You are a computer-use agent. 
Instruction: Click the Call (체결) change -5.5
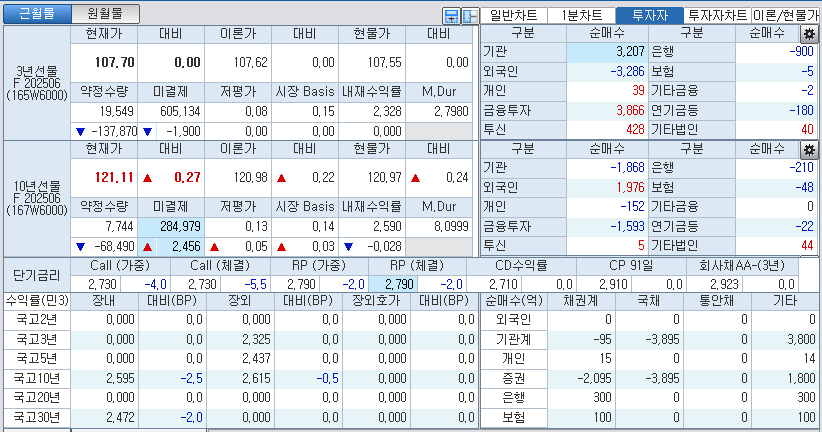pyautogui.click(x=255, y=284)
